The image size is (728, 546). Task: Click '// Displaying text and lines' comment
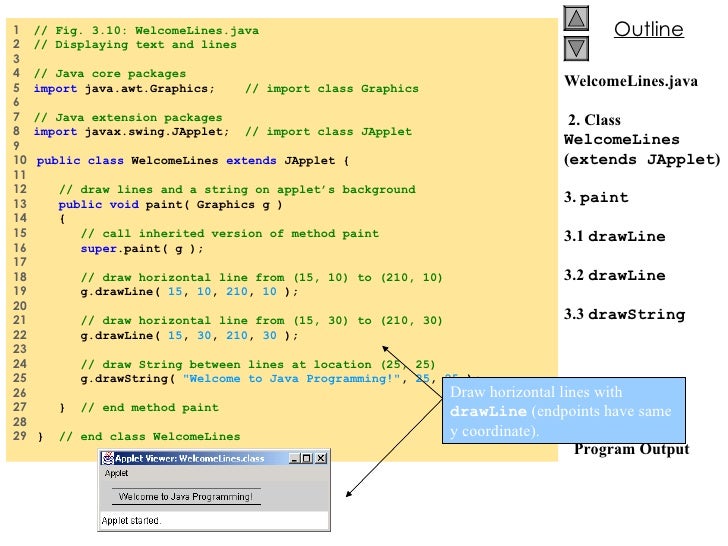[135, 45]
